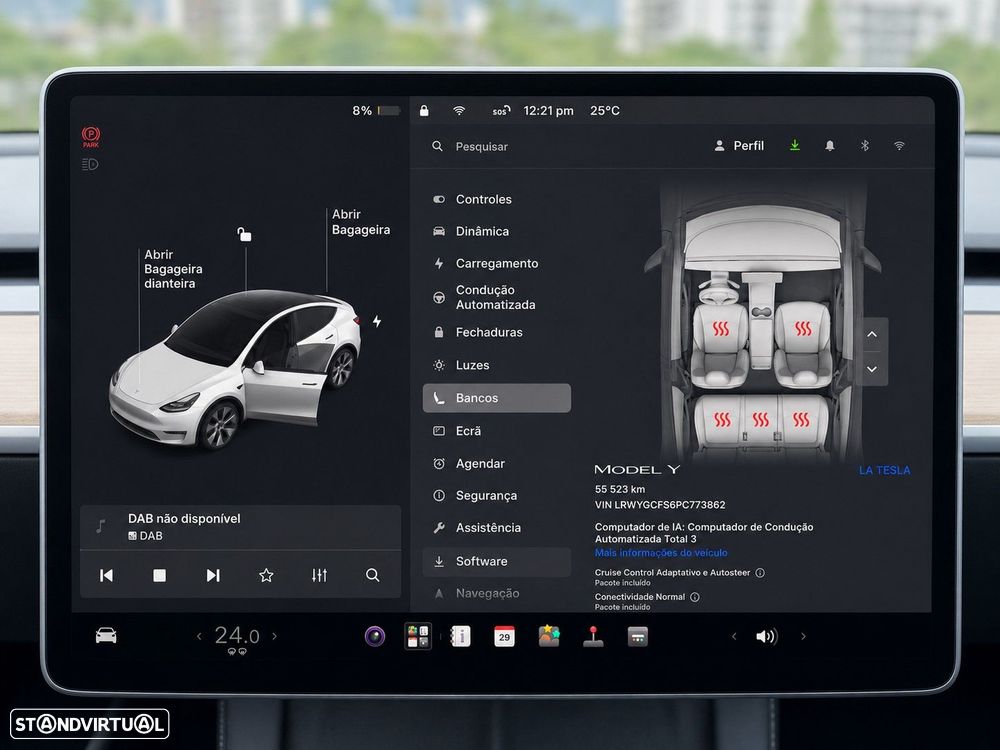Show info for Conectividade Normal
Image resolution: width=1000 pixels, height=750 pixels.
click(x=695, y=597)
